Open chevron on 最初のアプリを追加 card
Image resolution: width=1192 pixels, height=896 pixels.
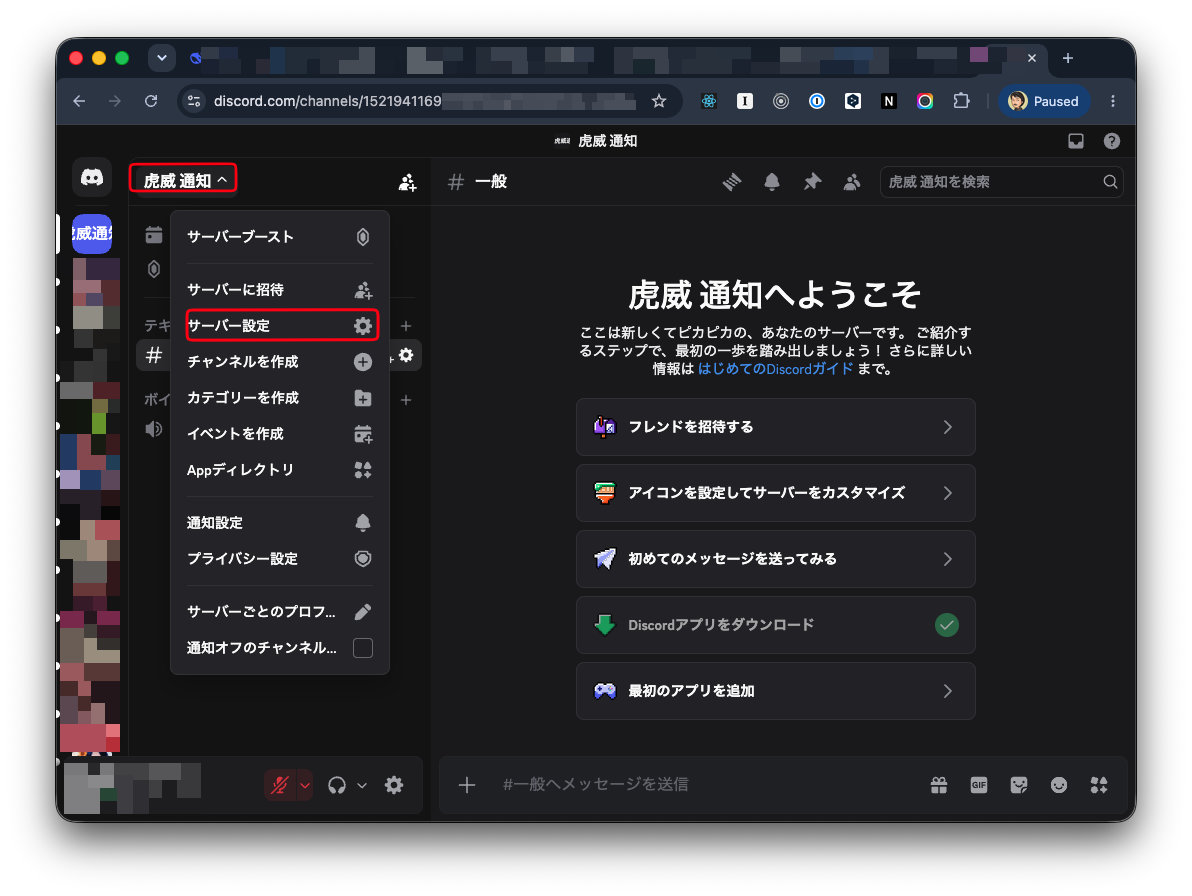pyautogui.click(x=947, y=691)
